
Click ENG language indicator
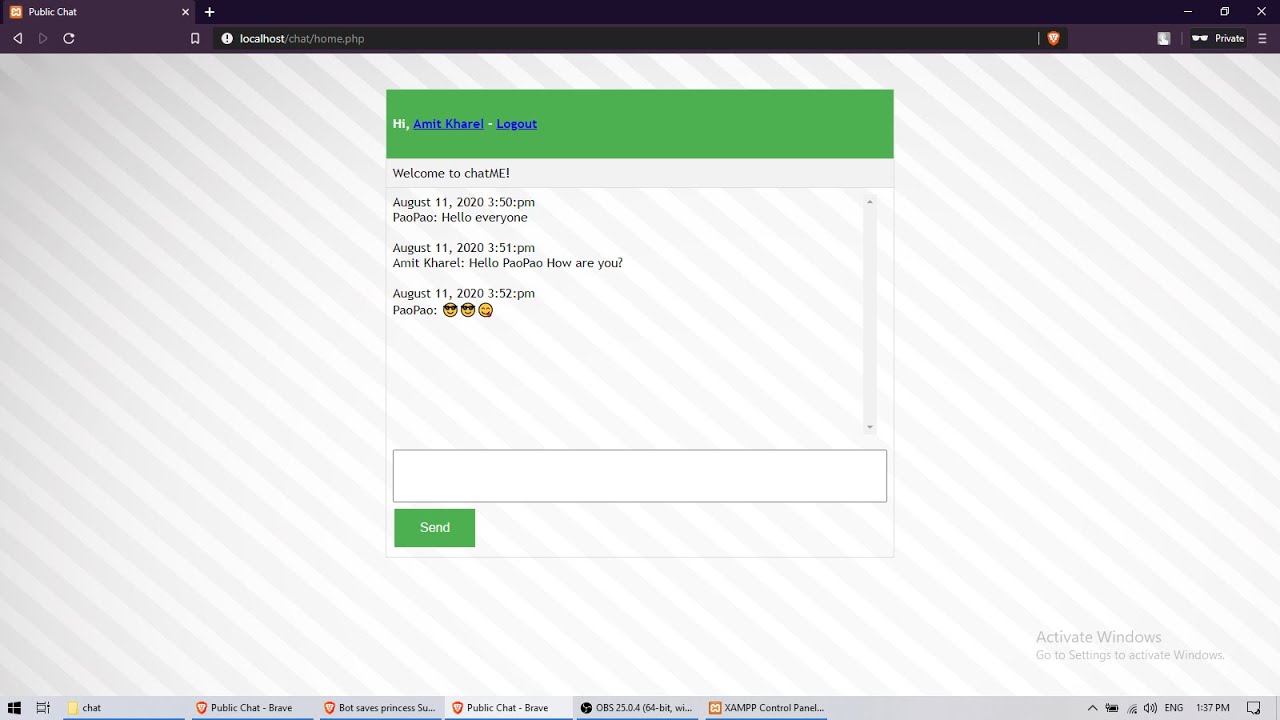[1174, 708]
